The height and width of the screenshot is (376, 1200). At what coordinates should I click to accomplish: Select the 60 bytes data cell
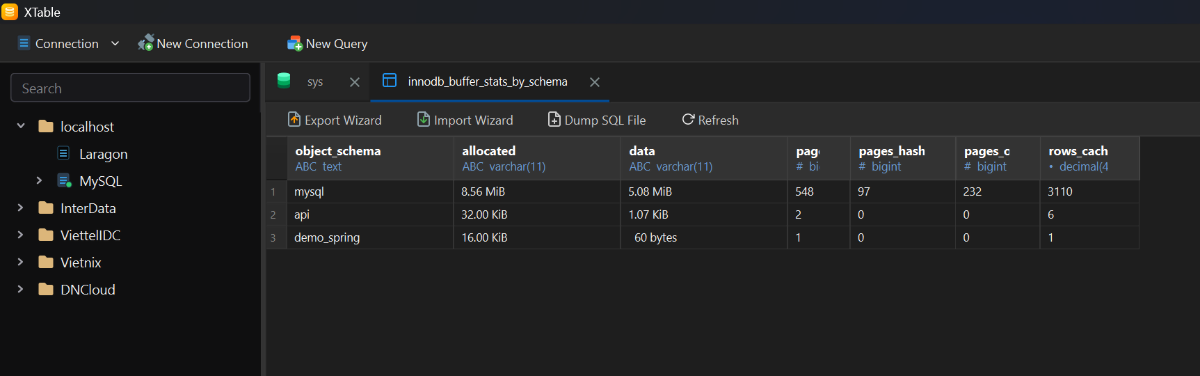[704, 238]
